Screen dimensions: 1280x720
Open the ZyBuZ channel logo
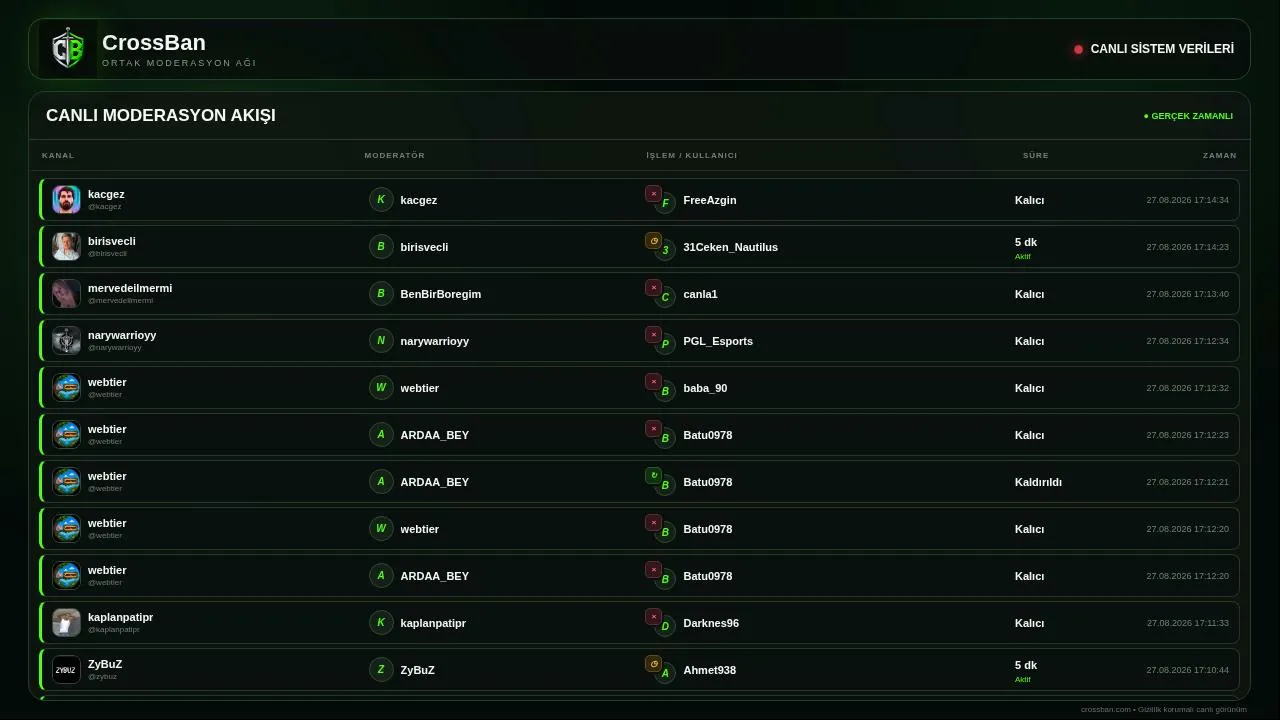(66, 669)
